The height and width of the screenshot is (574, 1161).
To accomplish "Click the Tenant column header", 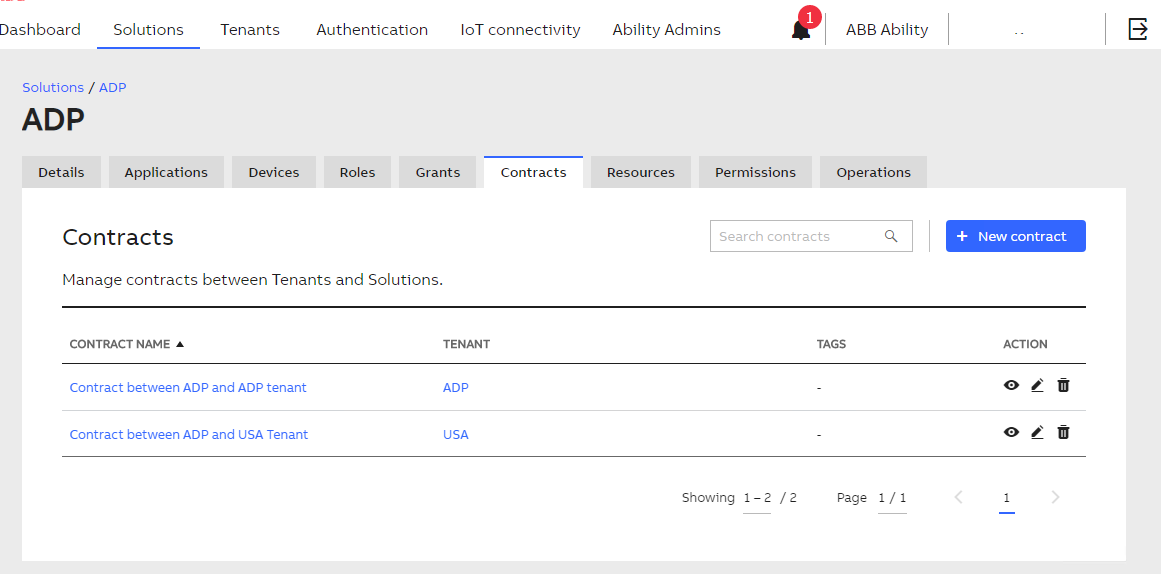I will [x=466, y=344].
